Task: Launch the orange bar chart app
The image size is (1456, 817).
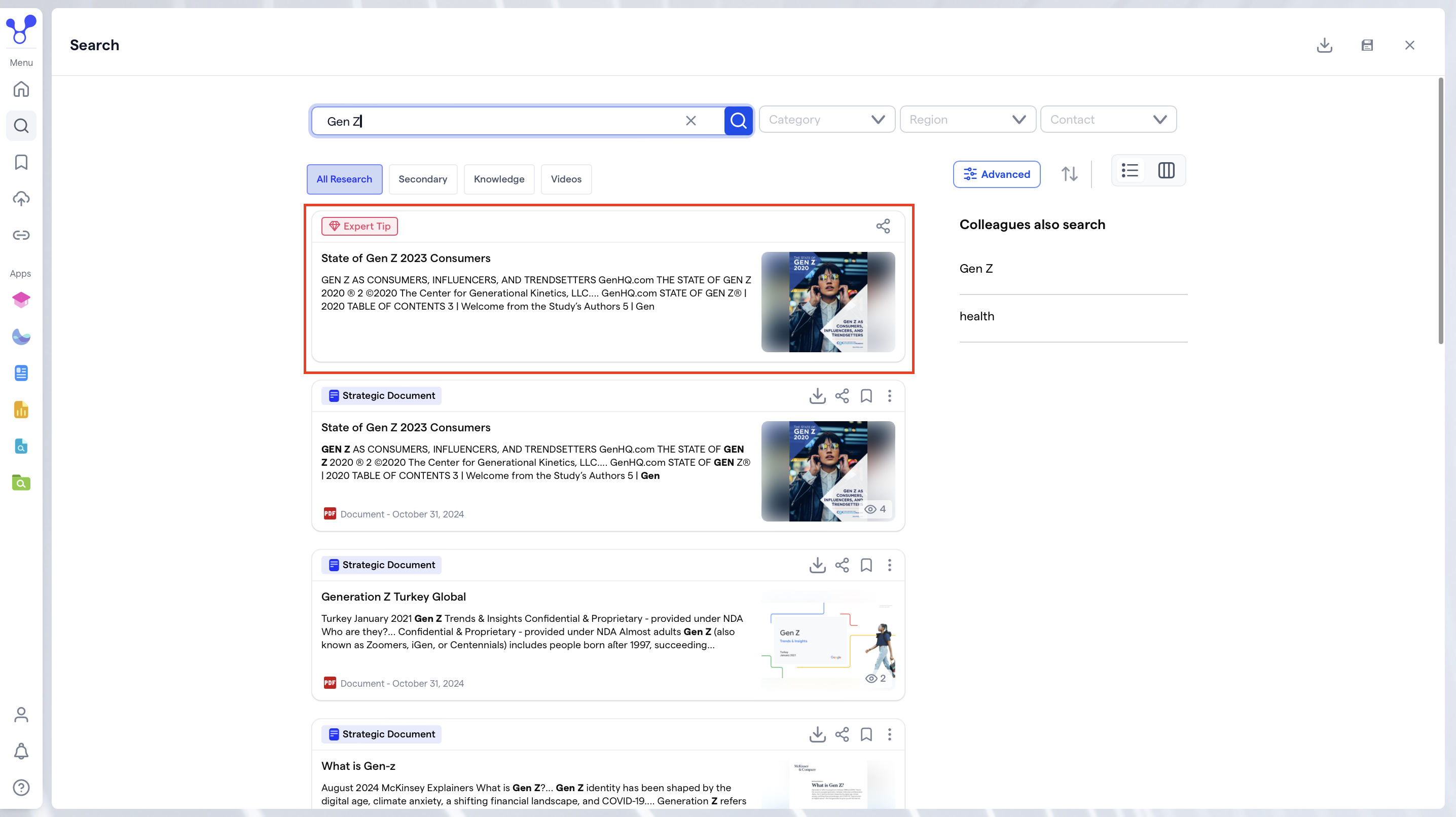Action: click(x=21, y=410)
